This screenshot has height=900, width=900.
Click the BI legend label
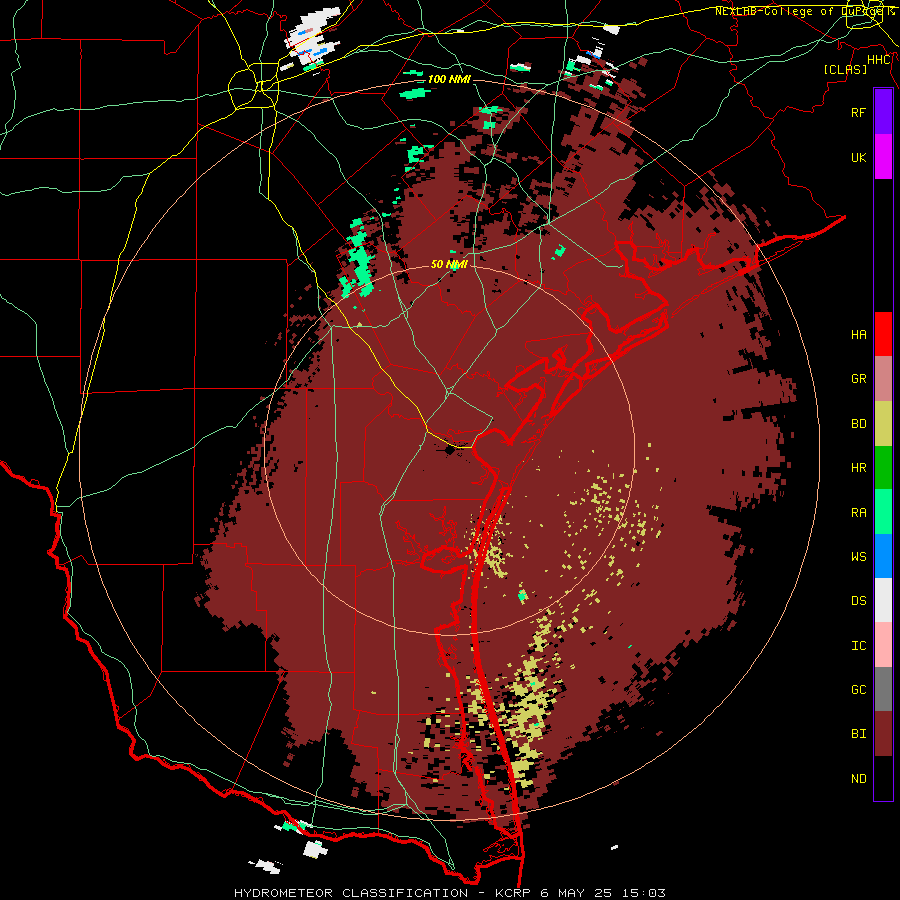858,734
